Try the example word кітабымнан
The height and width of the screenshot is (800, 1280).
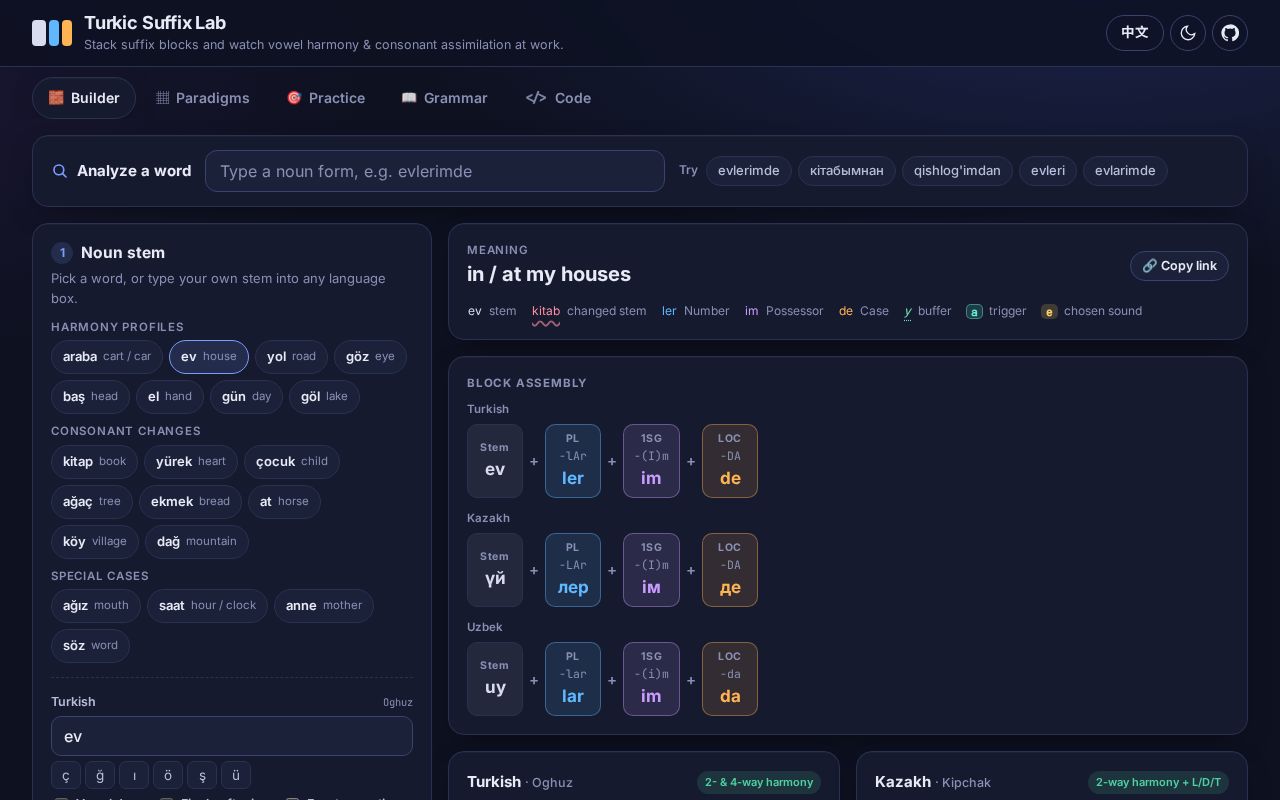pyautogui.click(x=847, y=171)
